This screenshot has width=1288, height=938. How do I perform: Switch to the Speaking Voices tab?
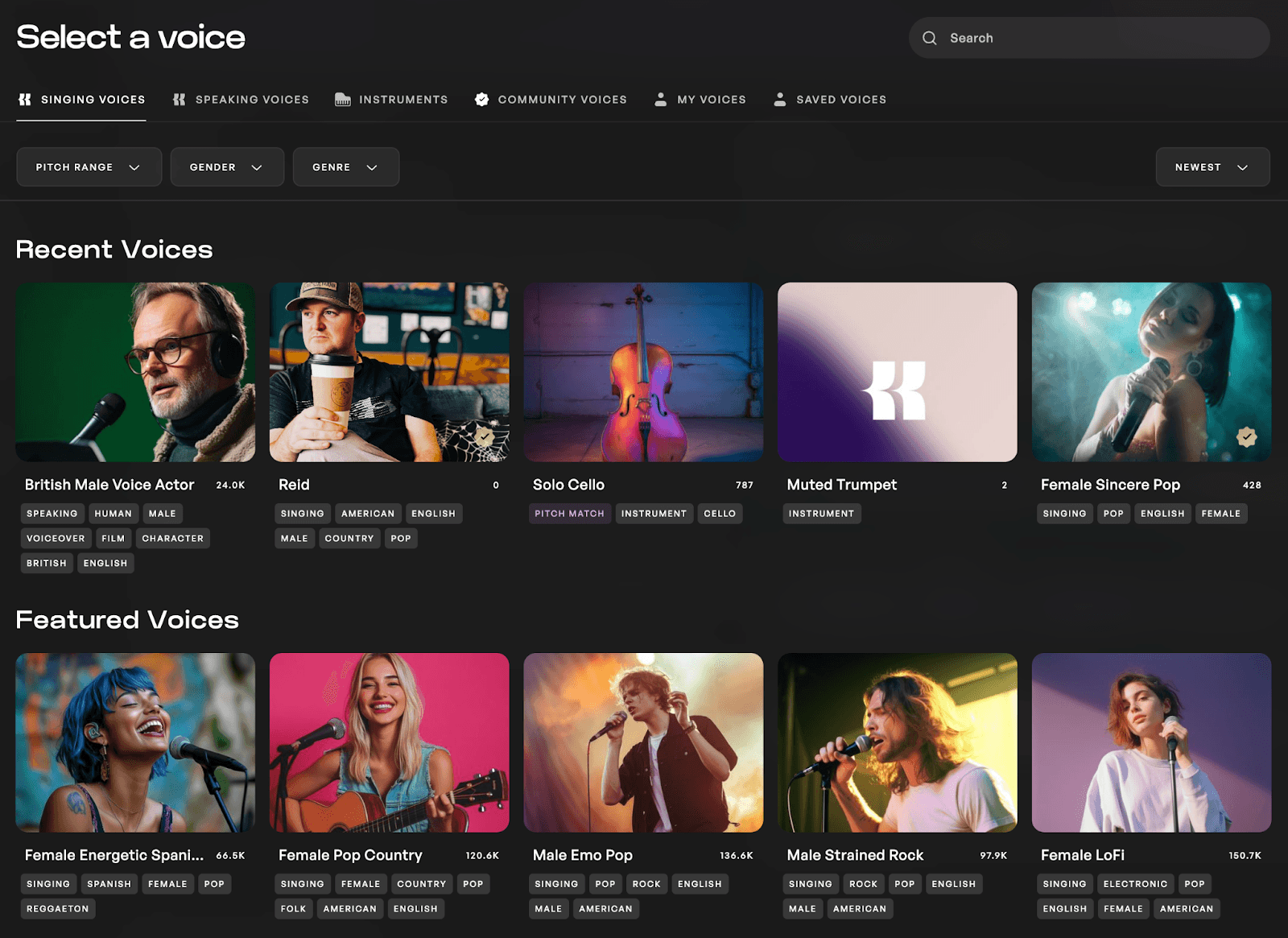pos(251,99)
